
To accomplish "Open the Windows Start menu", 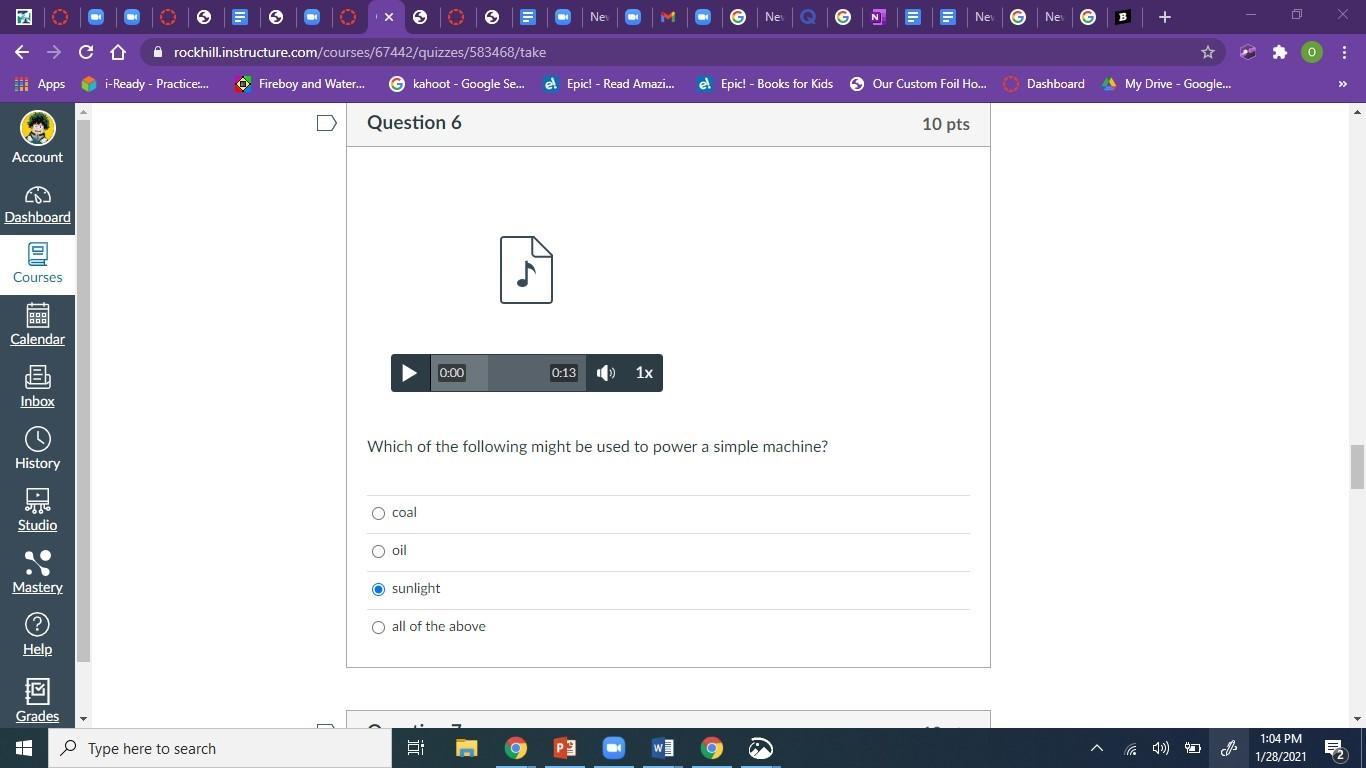I will coord(24,748).
